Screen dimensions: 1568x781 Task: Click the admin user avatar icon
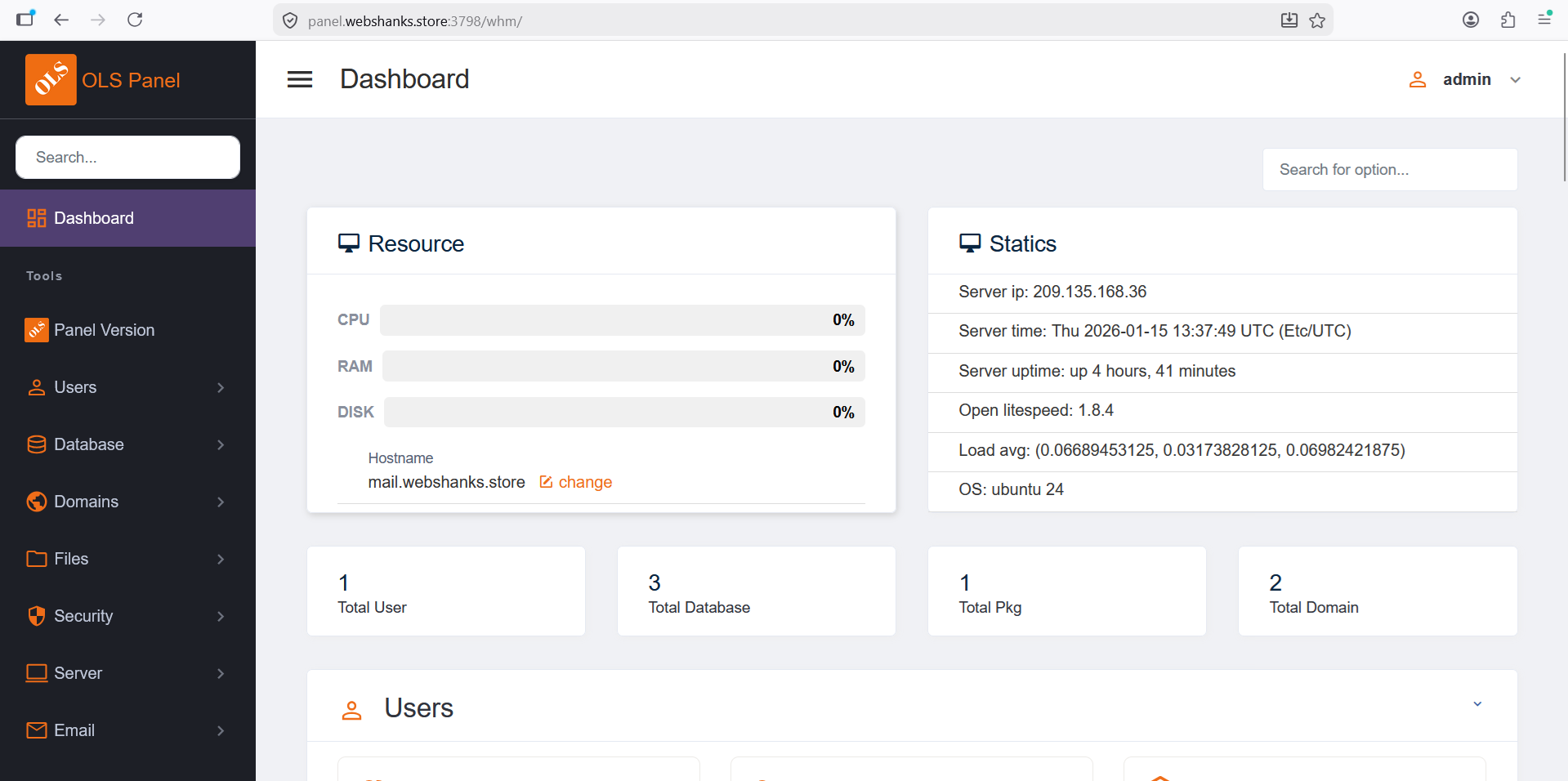(1418, 79)
